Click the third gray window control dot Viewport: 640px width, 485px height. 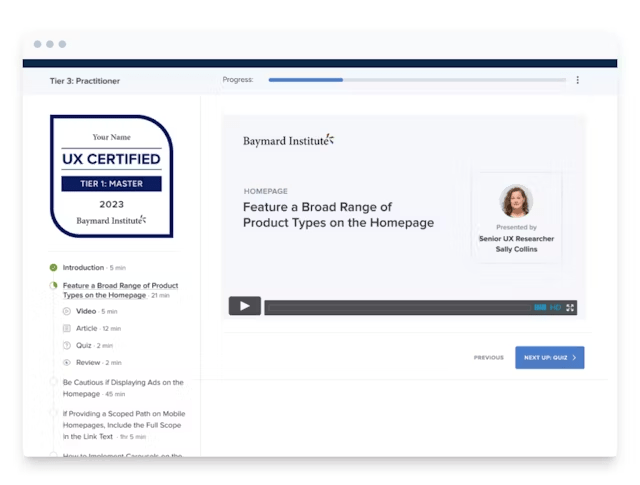coord(62,44)
